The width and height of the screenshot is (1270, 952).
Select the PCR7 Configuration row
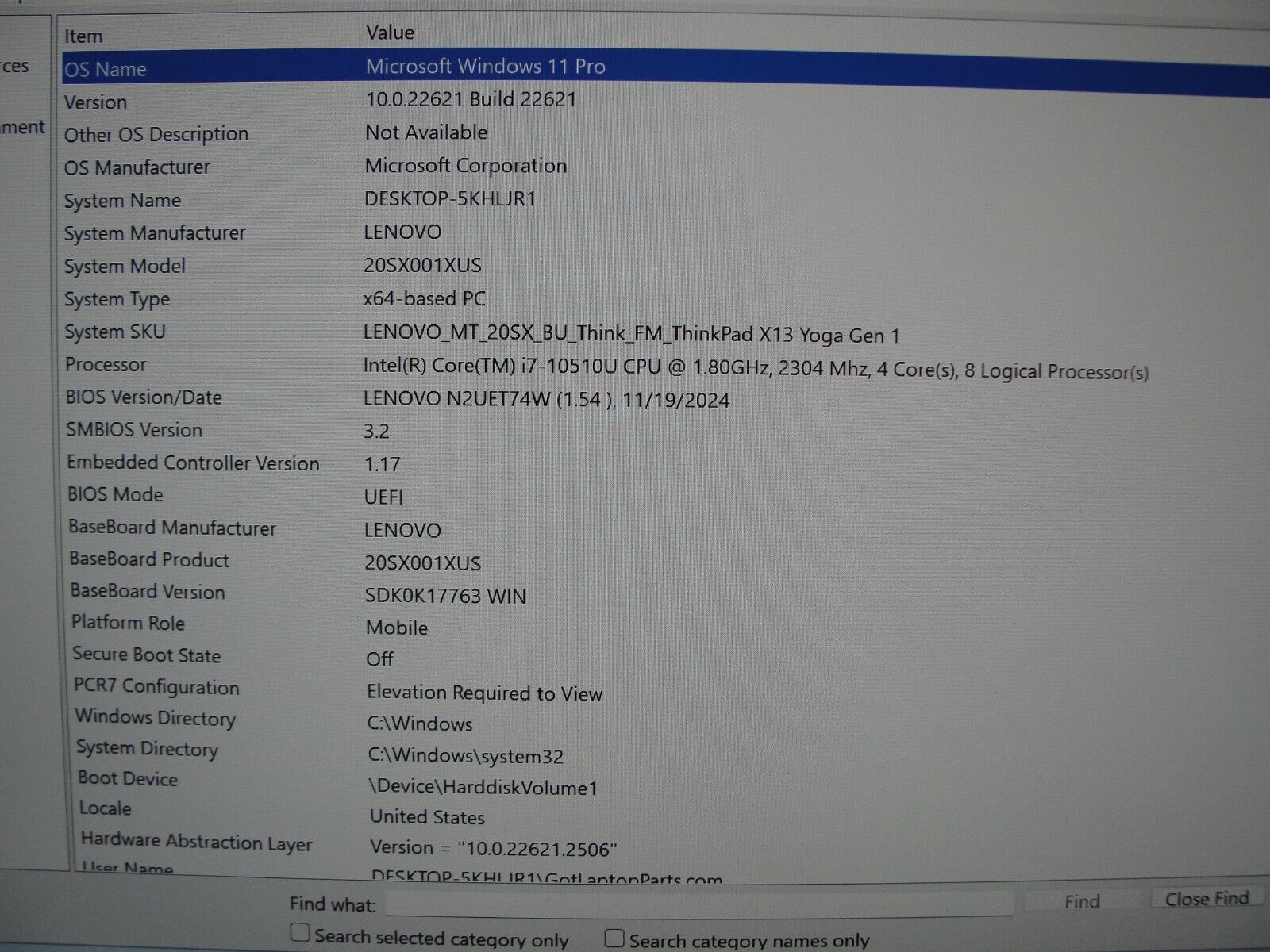coord(156,687)
